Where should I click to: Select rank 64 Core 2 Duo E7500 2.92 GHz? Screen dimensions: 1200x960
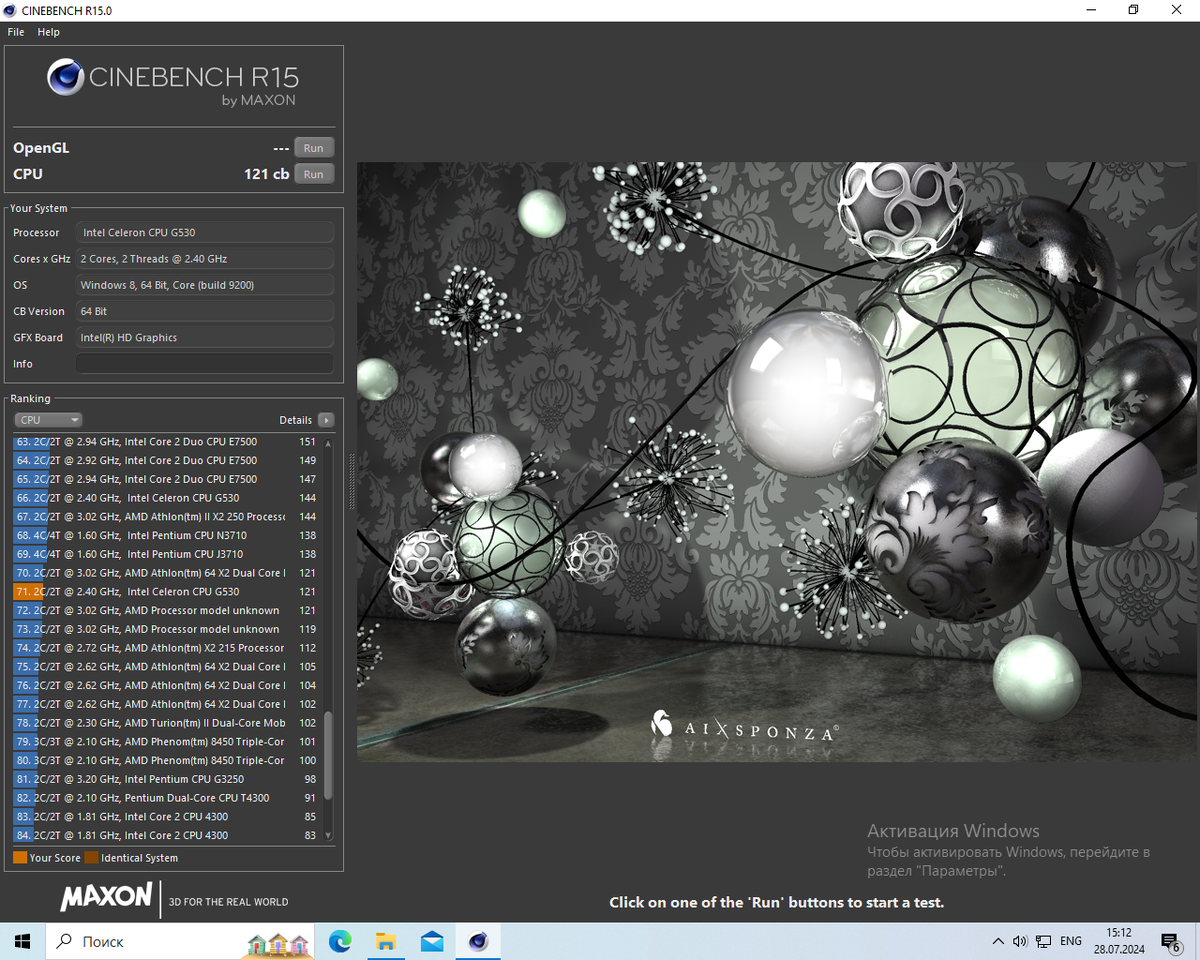[x=168, y=461]
